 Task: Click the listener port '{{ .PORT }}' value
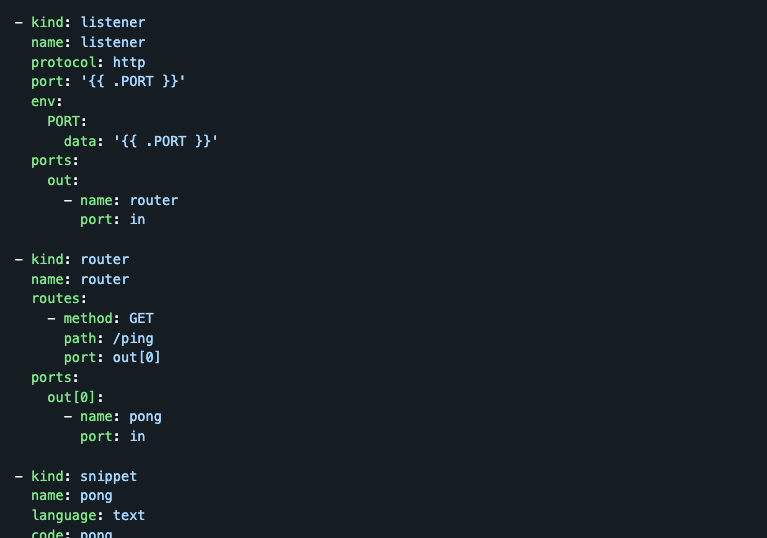click(x=133, y=81)
